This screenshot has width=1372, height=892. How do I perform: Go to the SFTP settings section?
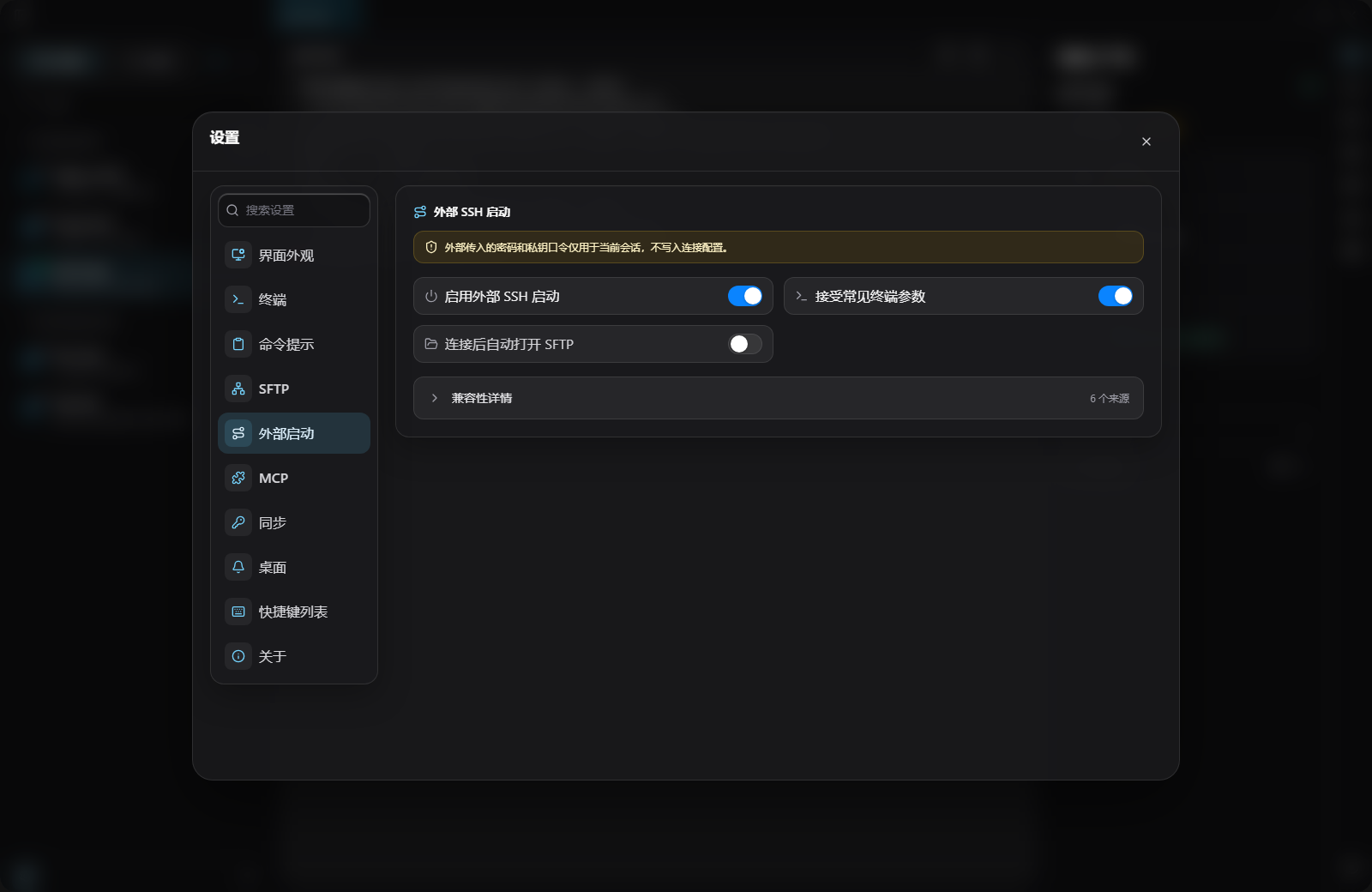pos(294,389)
